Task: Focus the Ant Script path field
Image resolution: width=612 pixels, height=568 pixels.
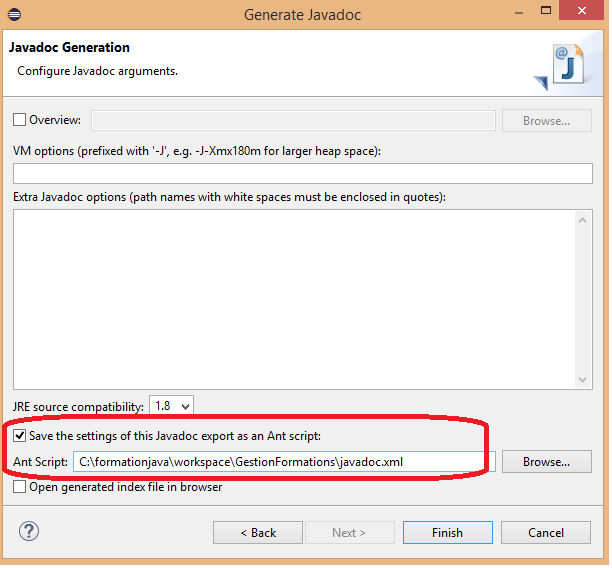Action: [x=285, y=462]
